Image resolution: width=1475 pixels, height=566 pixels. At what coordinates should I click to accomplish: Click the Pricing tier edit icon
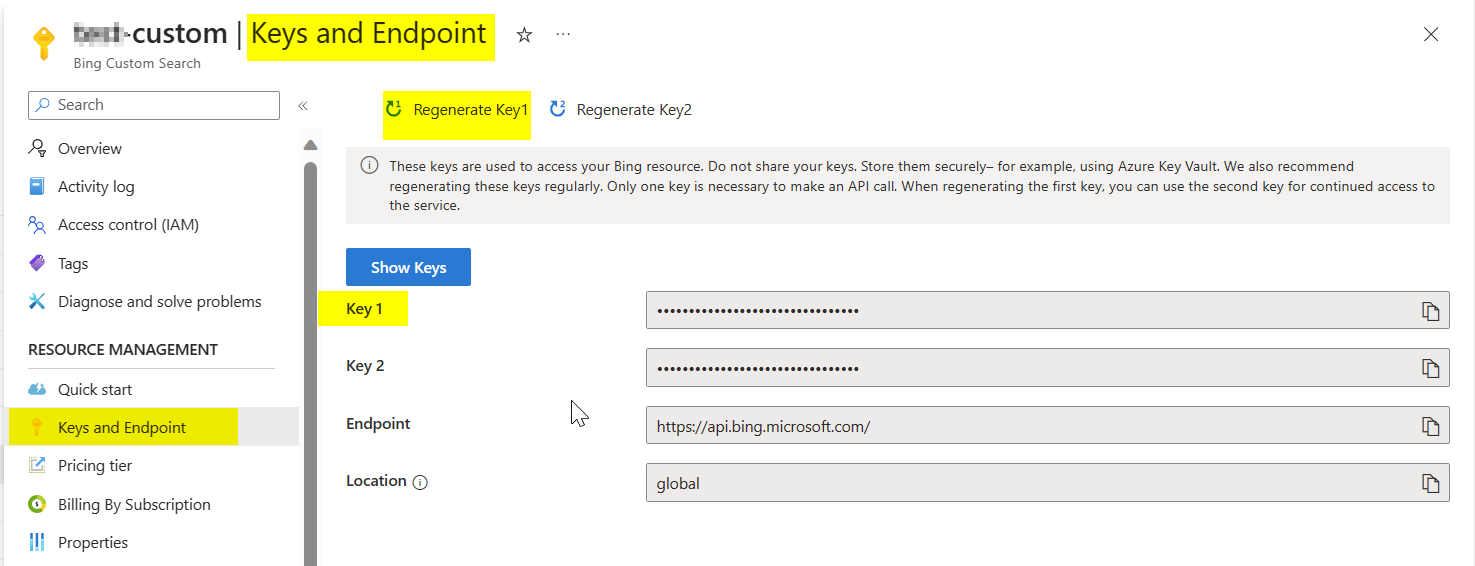click(37, 466)
